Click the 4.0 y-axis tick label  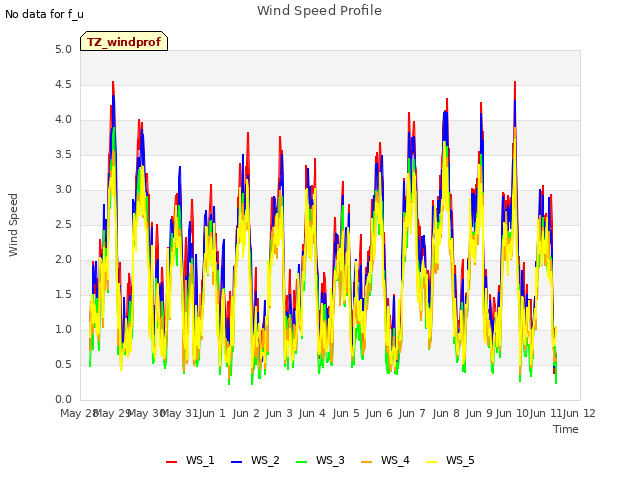tap(63, 120)
